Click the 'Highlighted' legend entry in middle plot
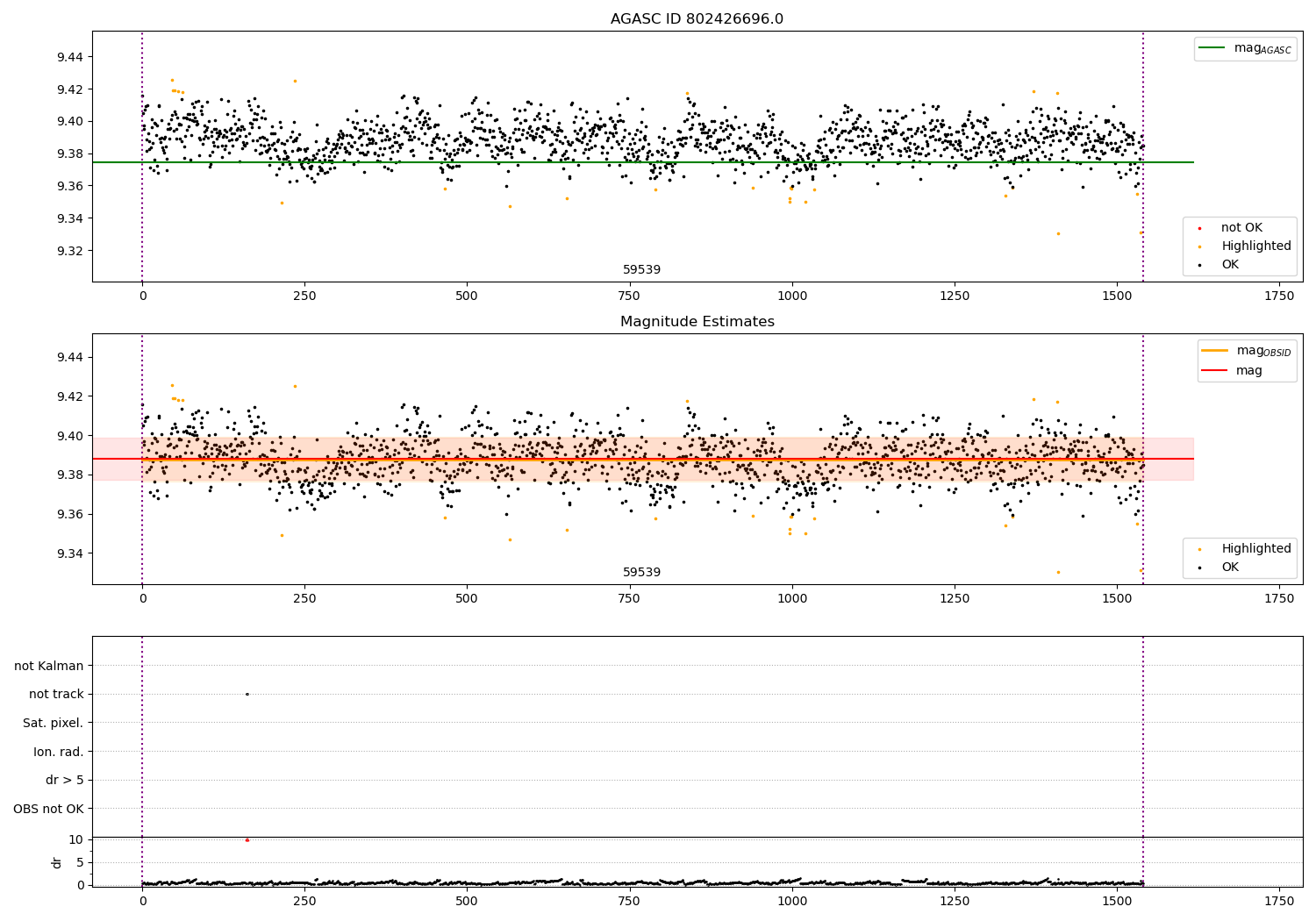The image size is (1316, 921). tap(1255, 549)
